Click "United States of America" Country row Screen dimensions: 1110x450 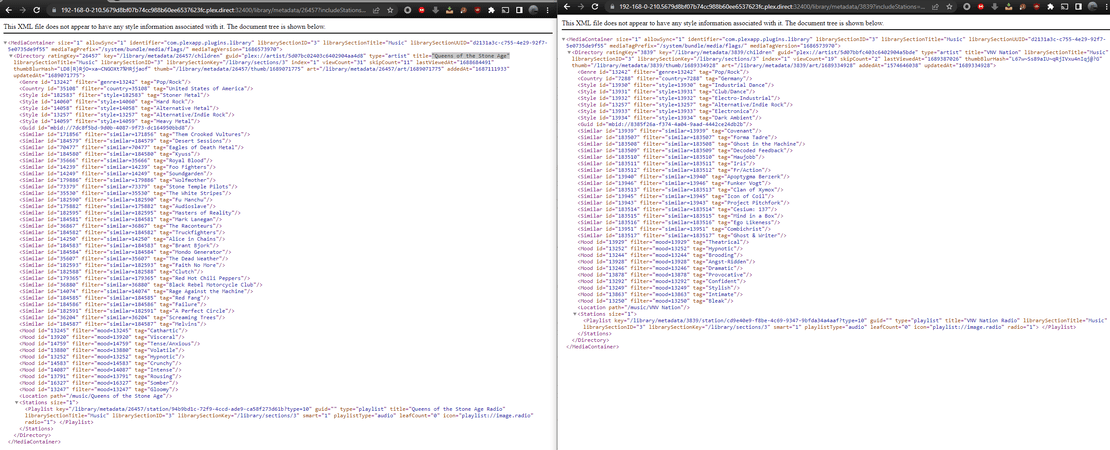click(136, 88)
